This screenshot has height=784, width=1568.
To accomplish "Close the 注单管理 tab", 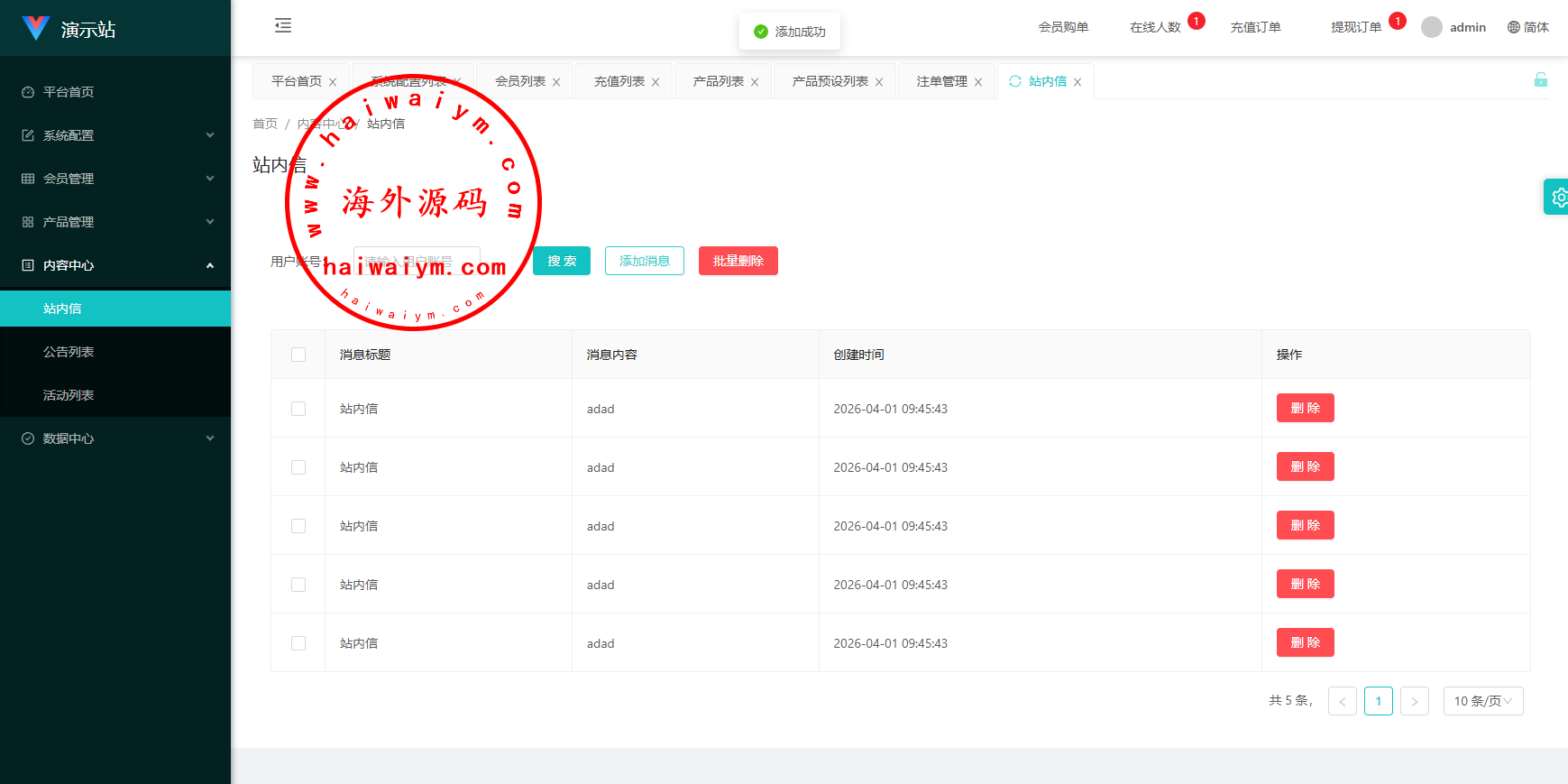I will [978, 82].
